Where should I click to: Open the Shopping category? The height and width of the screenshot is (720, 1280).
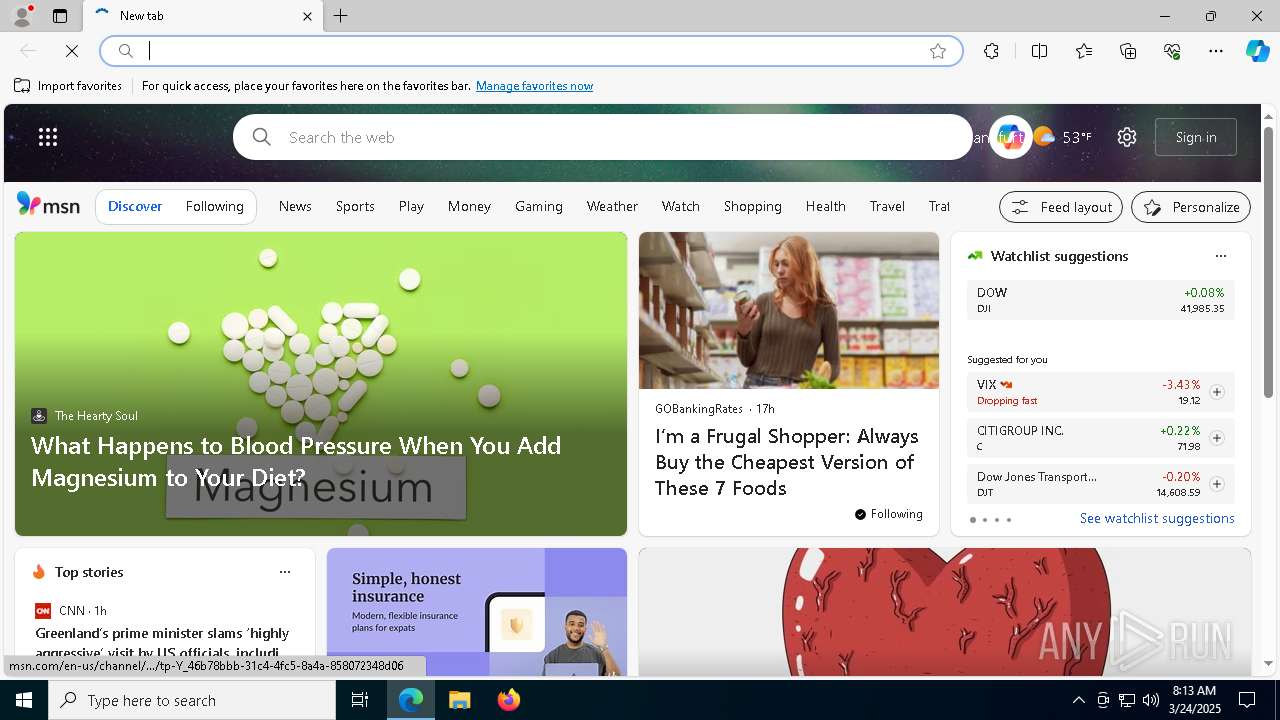pos(752,206)
